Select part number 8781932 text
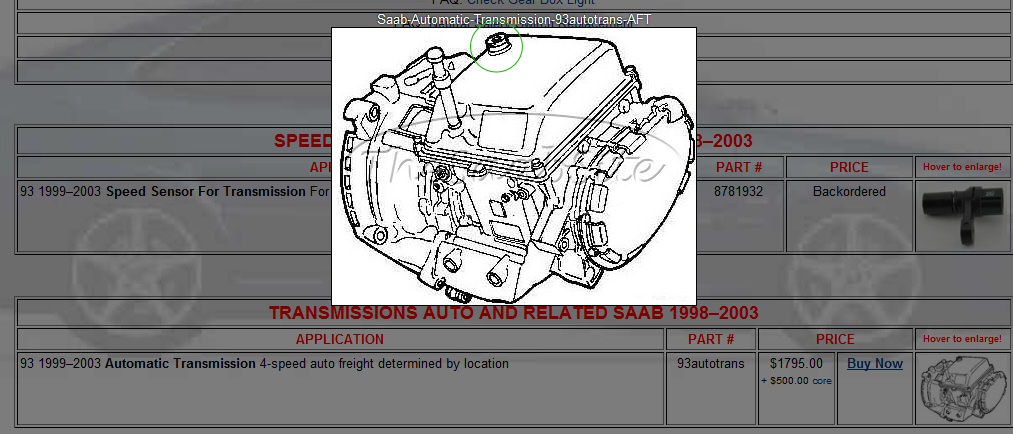The width and height of the screenshot is (1013, 434). point(738,192)
